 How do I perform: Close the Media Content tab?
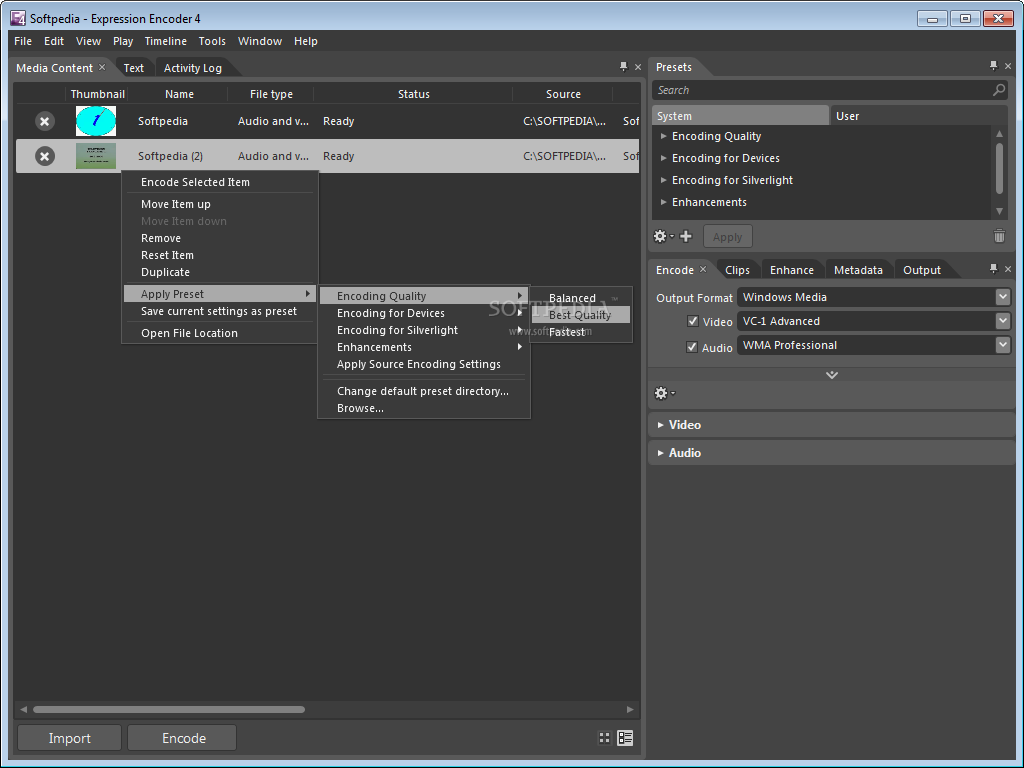click(x=102, y=67)
